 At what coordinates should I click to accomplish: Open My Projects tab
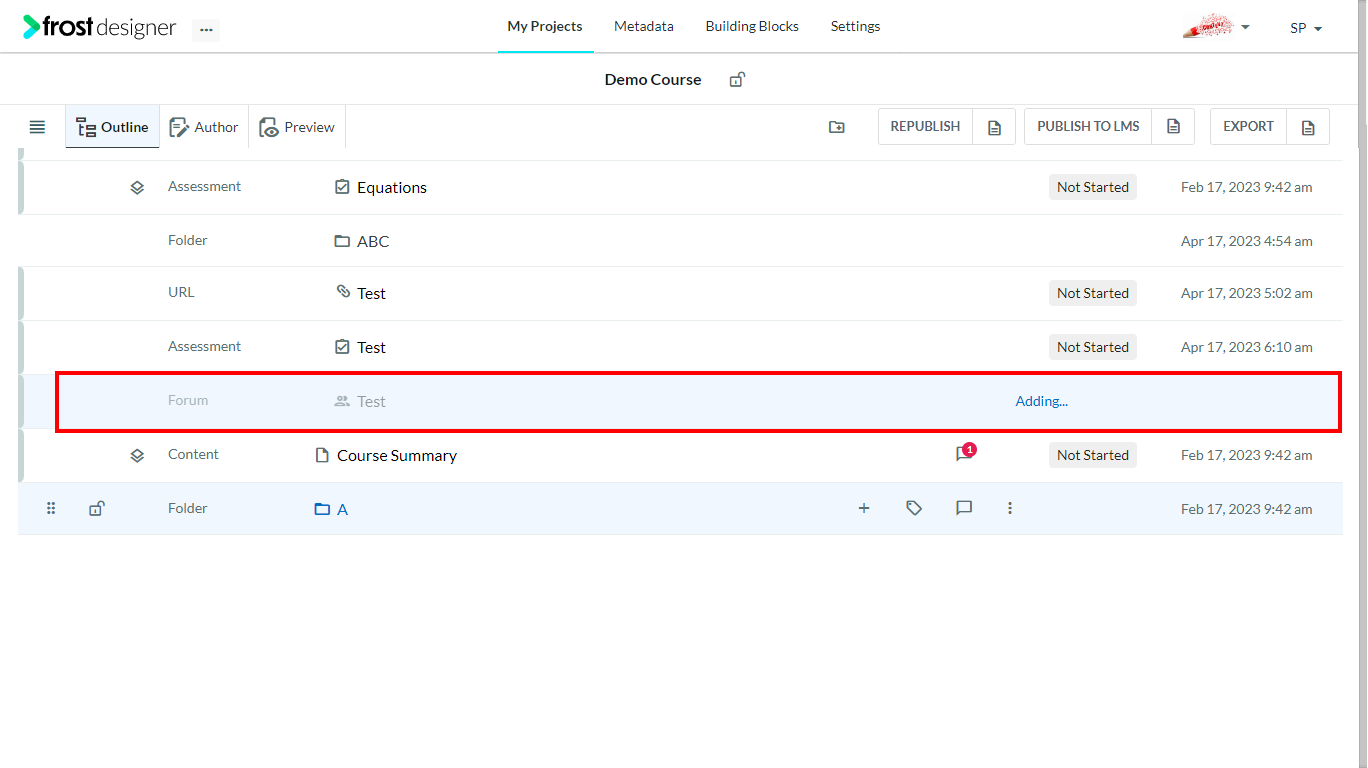545,26
